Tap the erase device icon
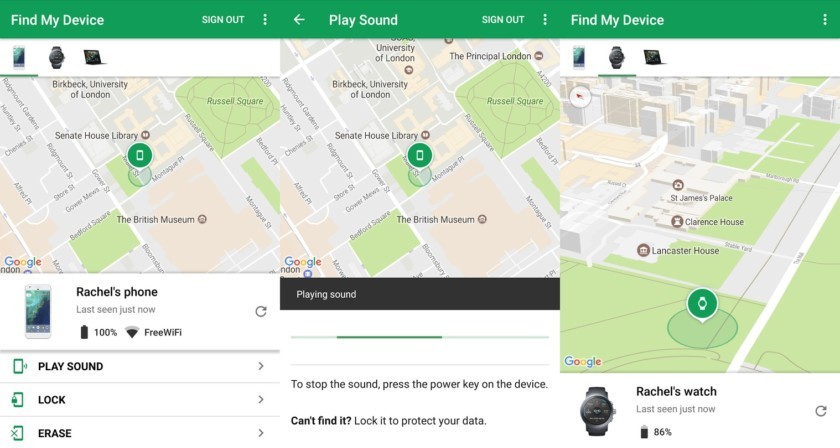 pos(17,433)
